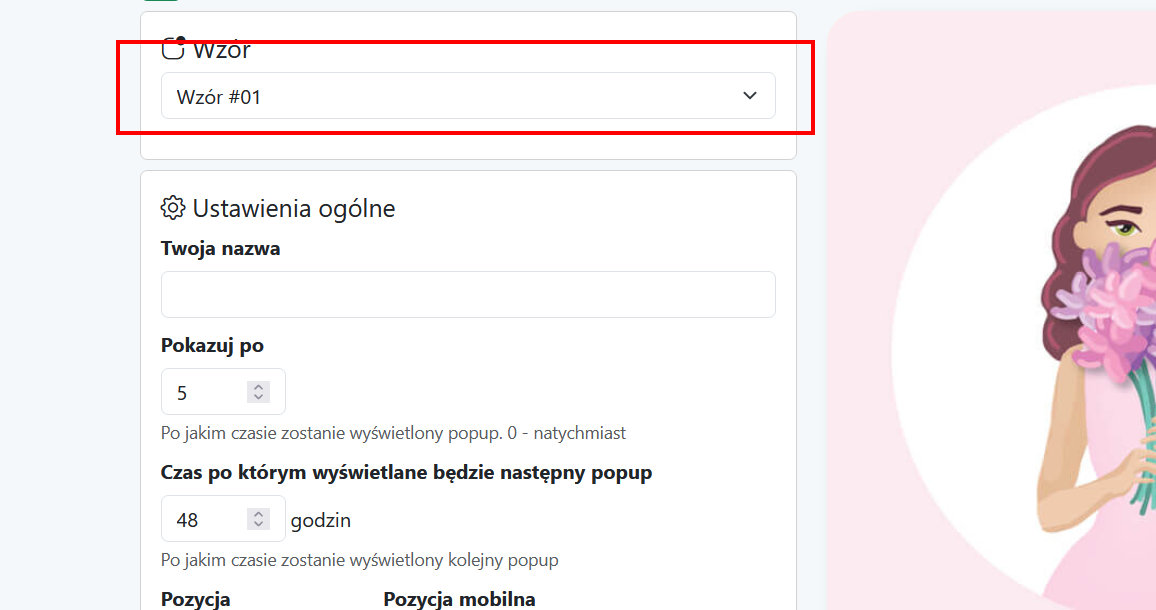The height and width of the screenshot is (610, 1156).
Task: Click the Wzór heading text
Action: 221,49
